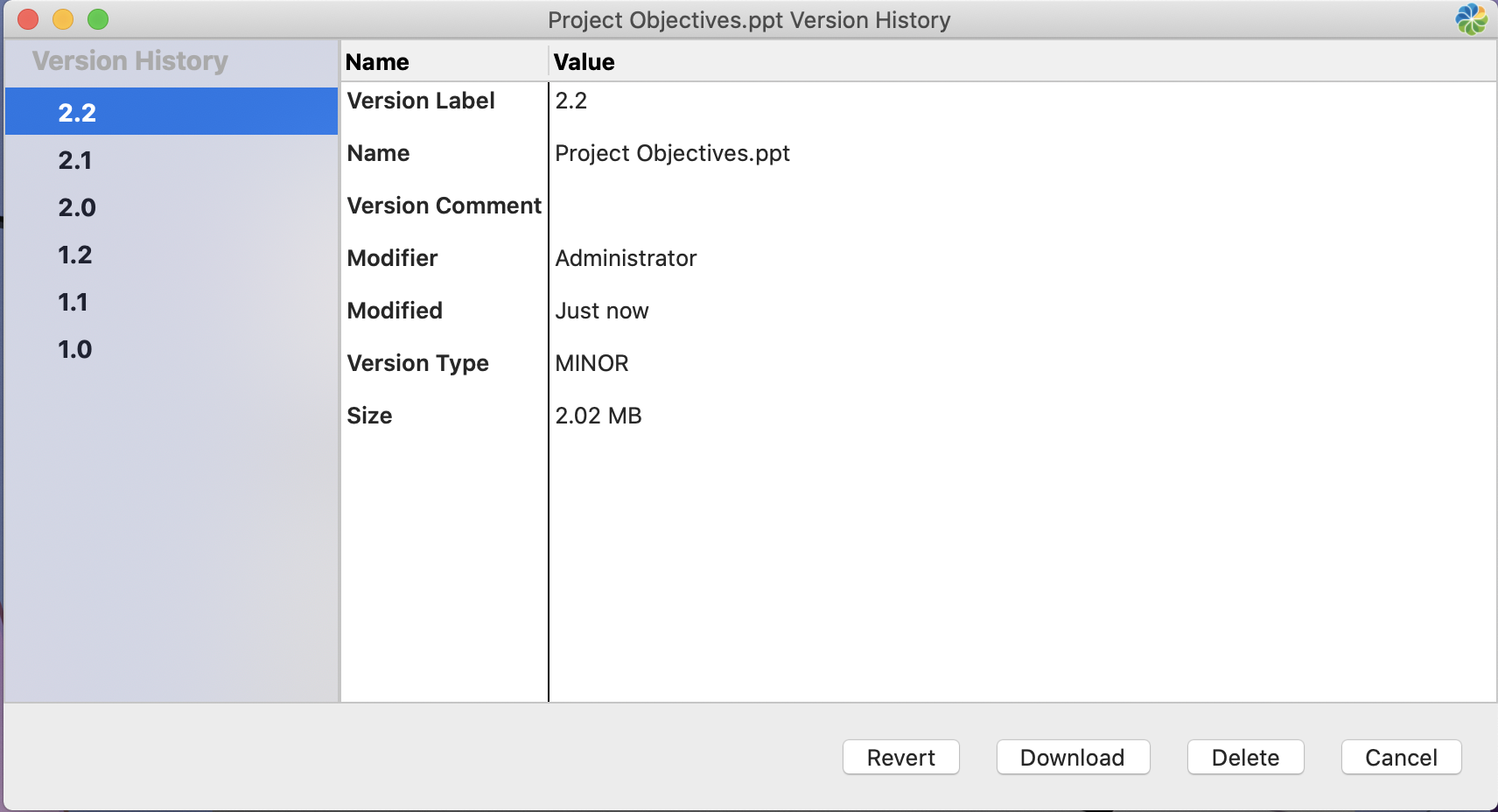Click the Name column header

coord(377,62)
